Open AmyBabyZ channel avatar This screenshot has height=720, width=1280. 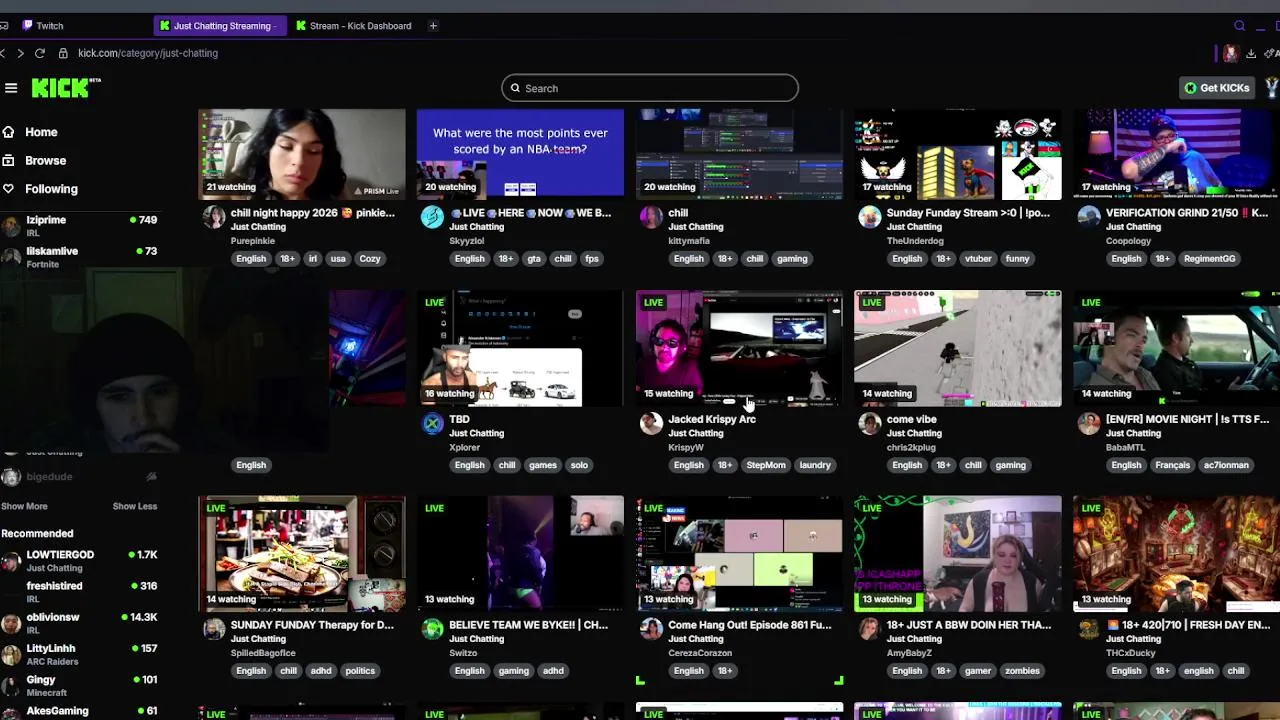[x=869, y=630]
